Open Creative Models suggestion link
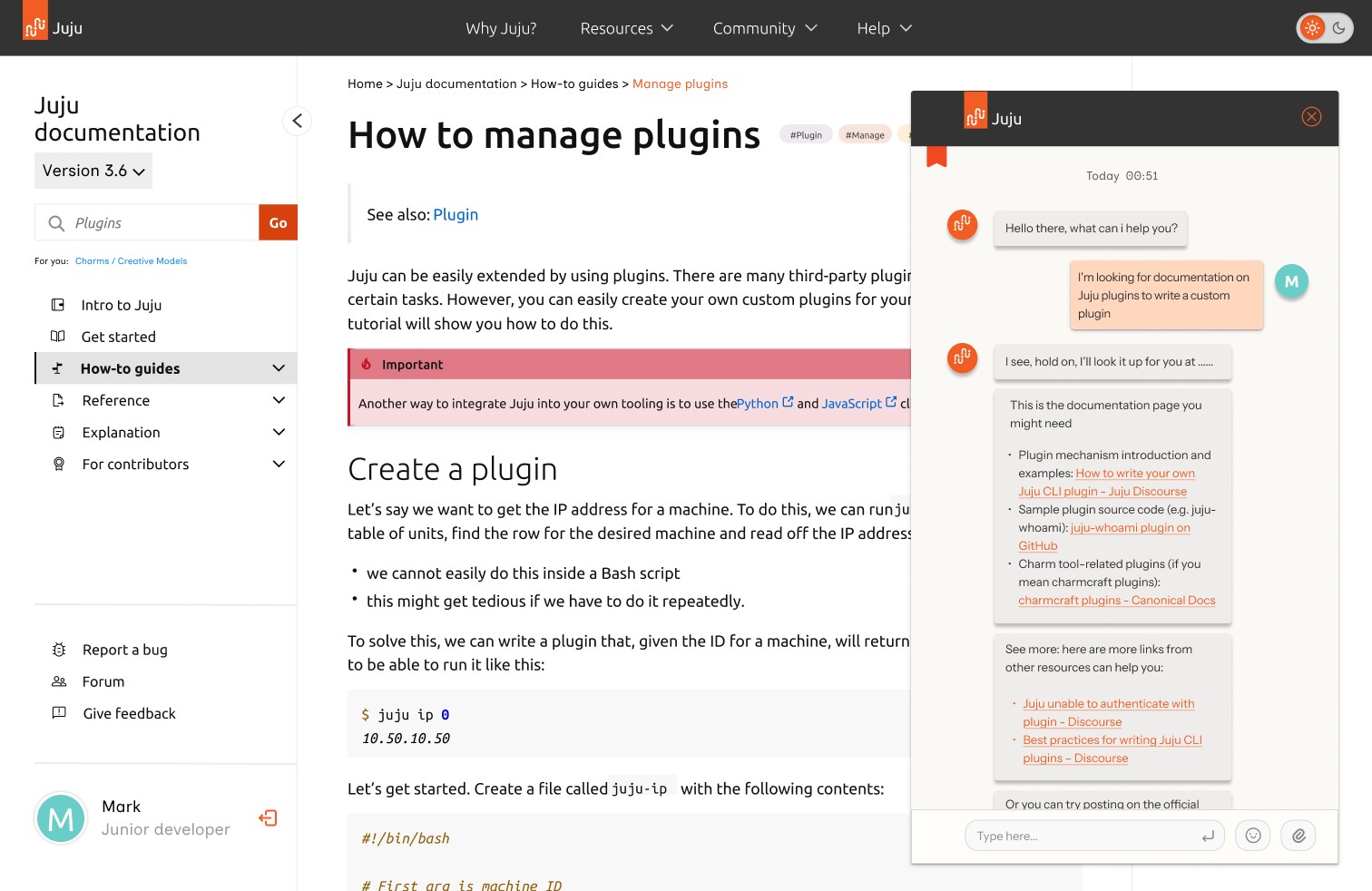Screen dimensions: 1372x891 coord(152,261)
